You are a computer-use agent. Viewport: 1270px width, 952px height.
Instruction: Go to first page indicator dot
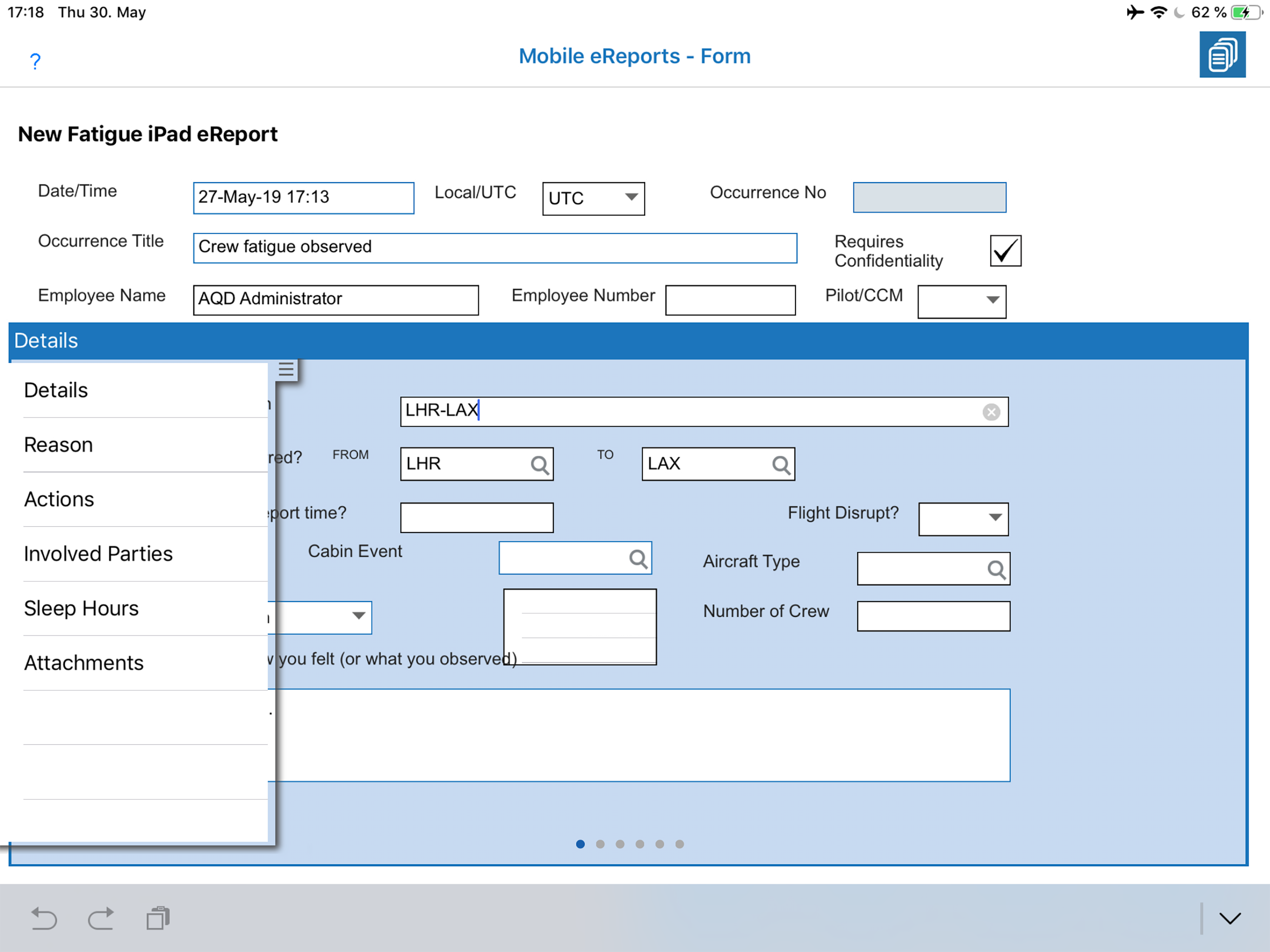click(580, 844)
